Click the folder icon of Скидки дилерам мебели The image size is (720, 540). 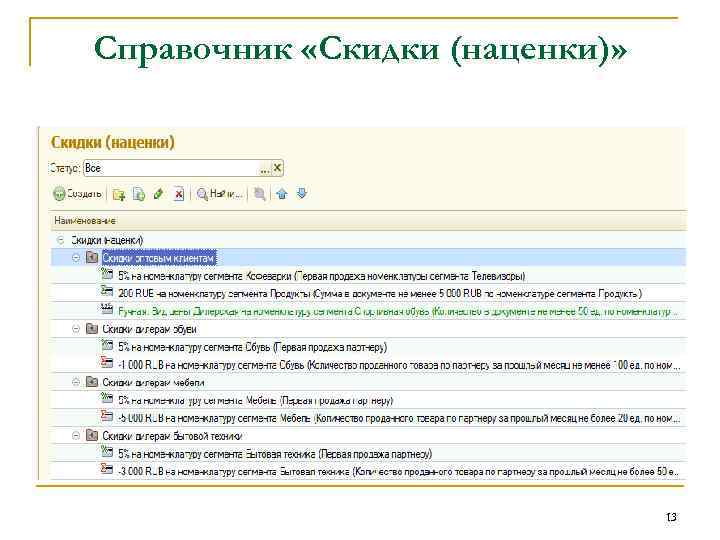point(92,382)
